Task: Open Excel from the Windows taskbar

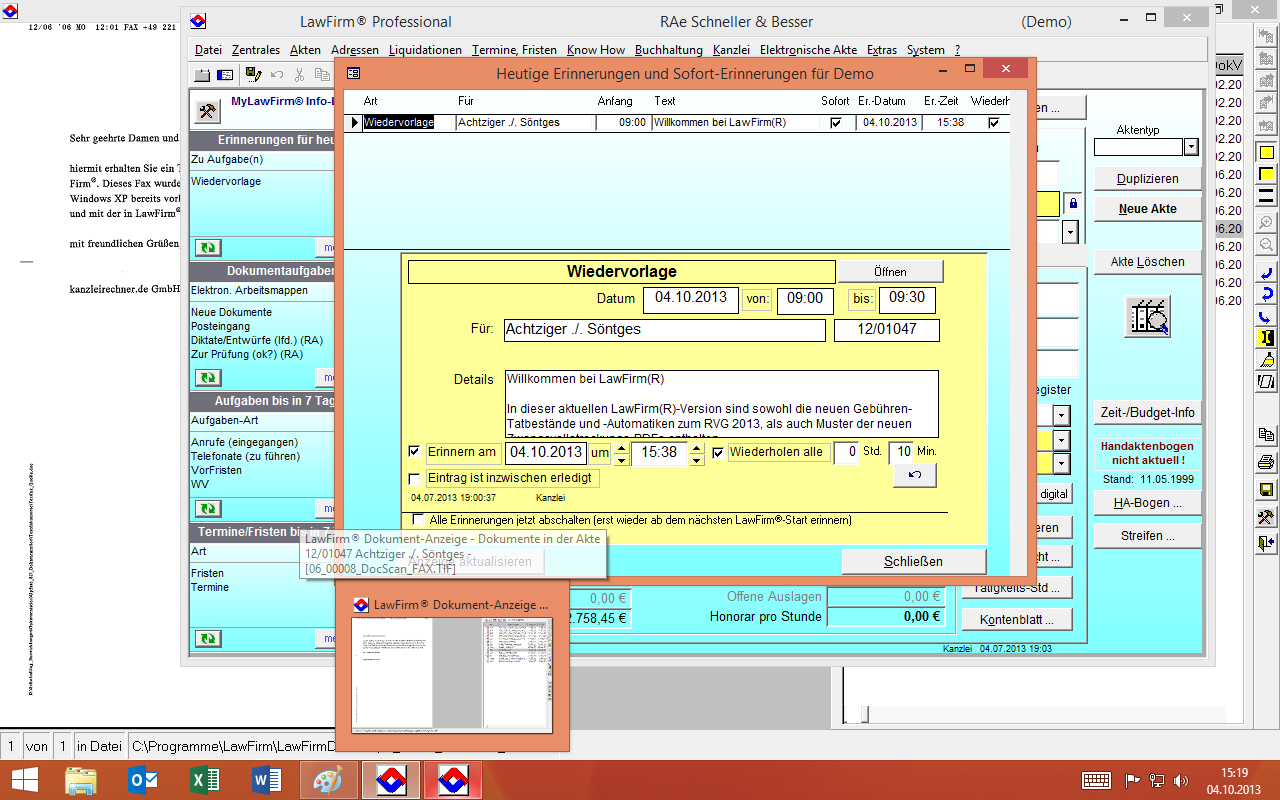Action: click(x=204, y=780)
